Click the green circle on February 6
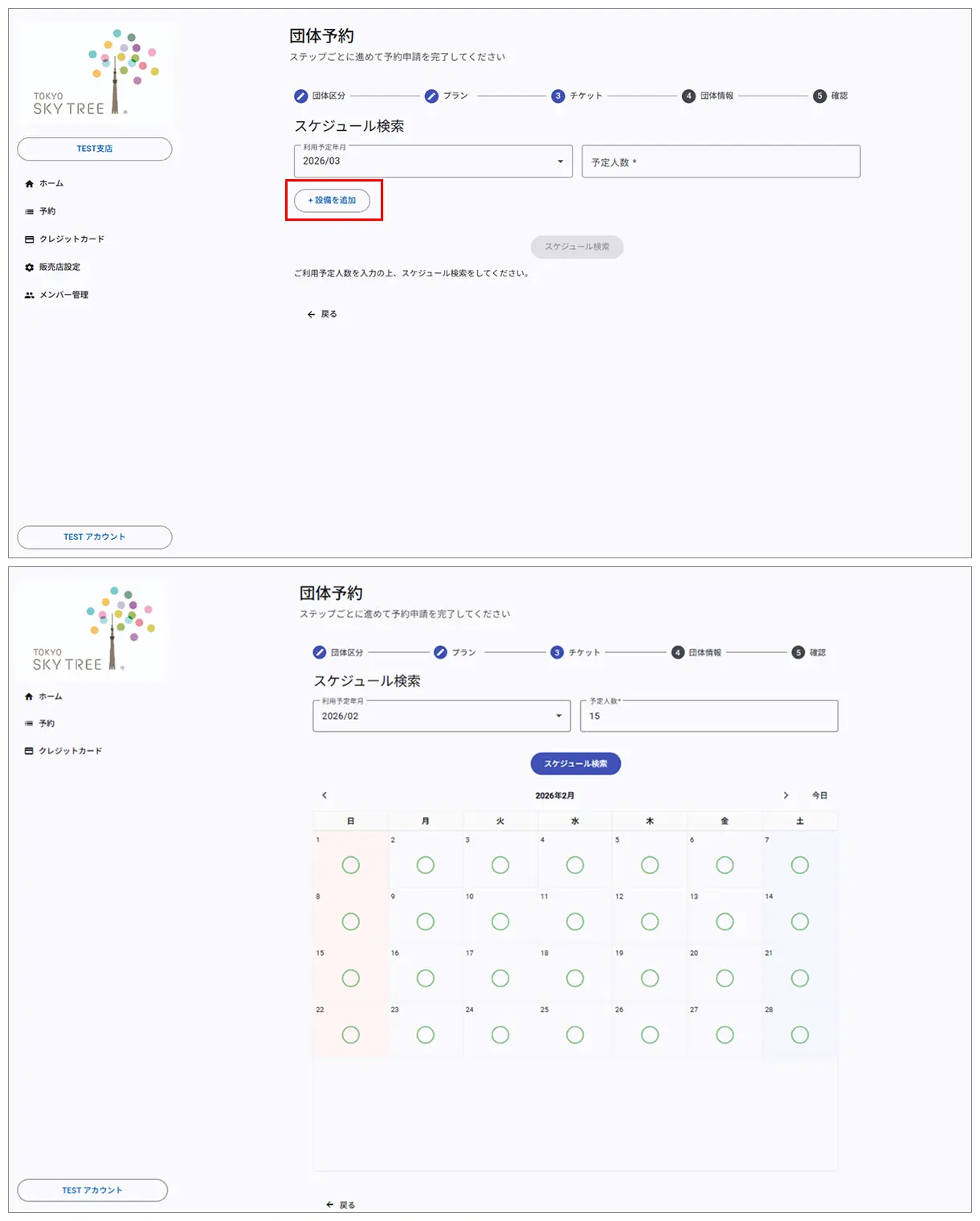Image resolution: width=980 pixels, height=1221 pixels. (x=725, y=865)
